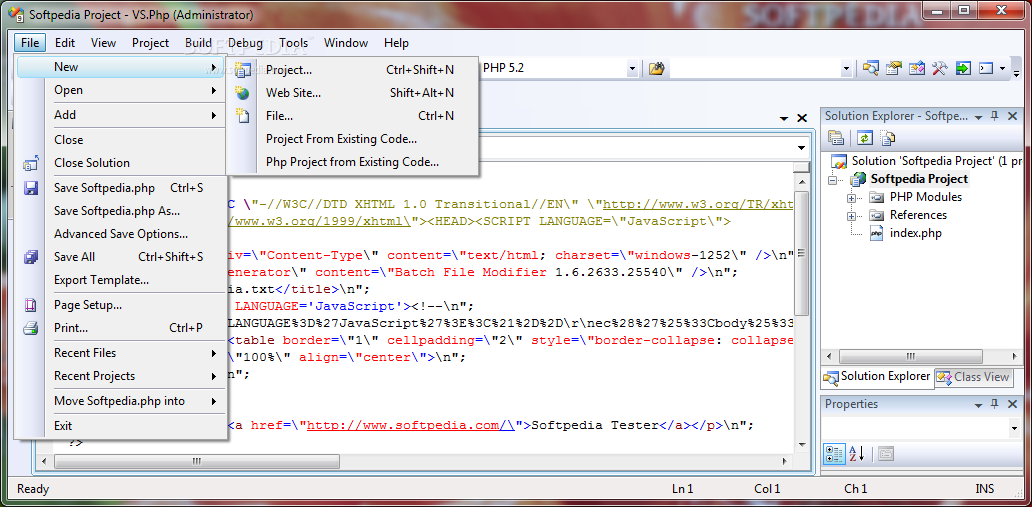Close the Properties panel
This screenshot has height=507, width=1032.
tap(1012, 404)
